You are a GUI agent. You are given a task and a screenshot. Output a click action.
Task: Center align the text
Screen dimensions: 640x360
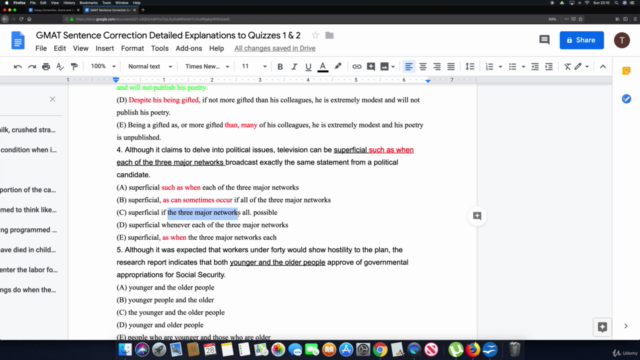click(x=423, y=67)
